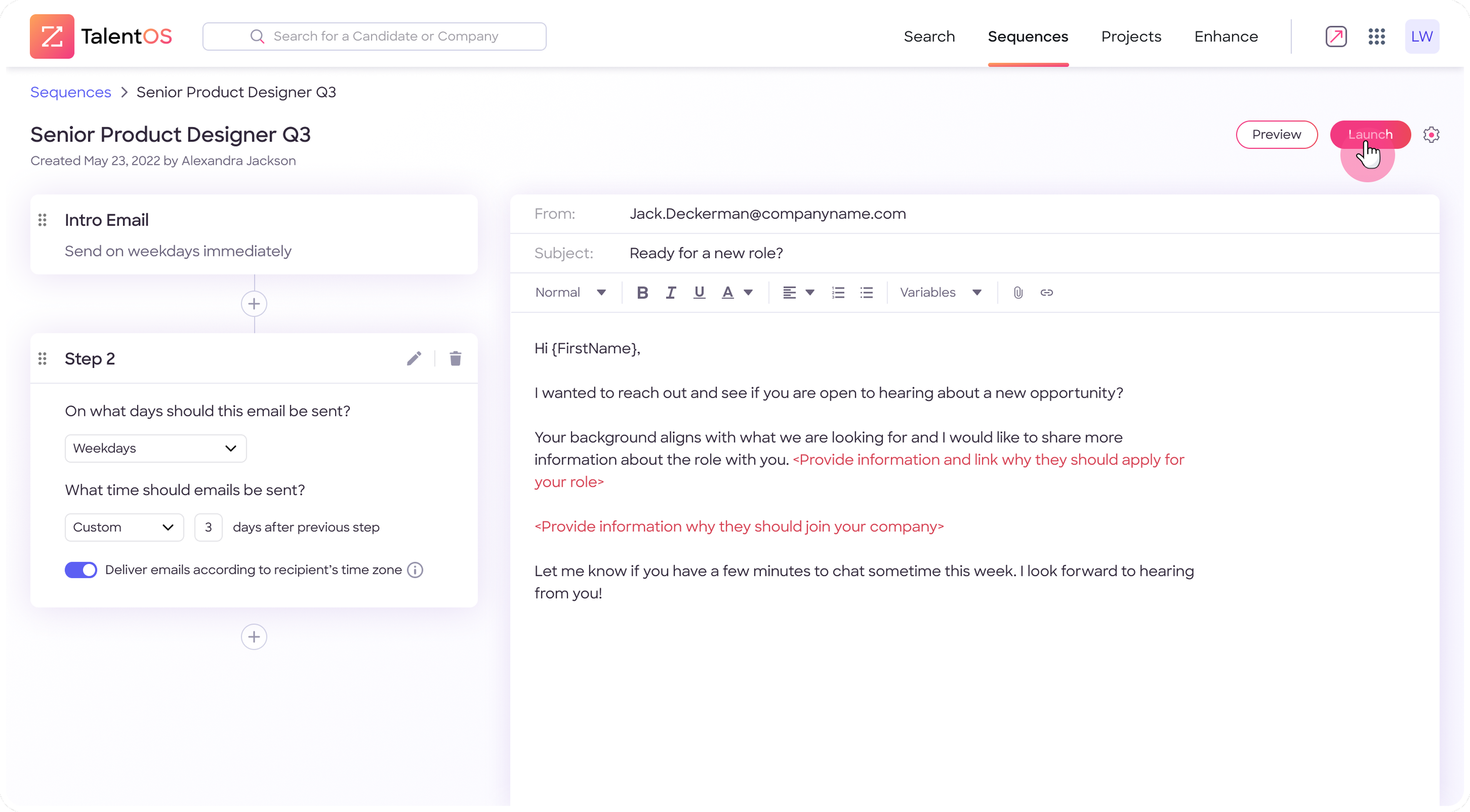Delete Step 2 with trash icon
The height and width of the screenshot is (812, 1470).
point(455,359)
